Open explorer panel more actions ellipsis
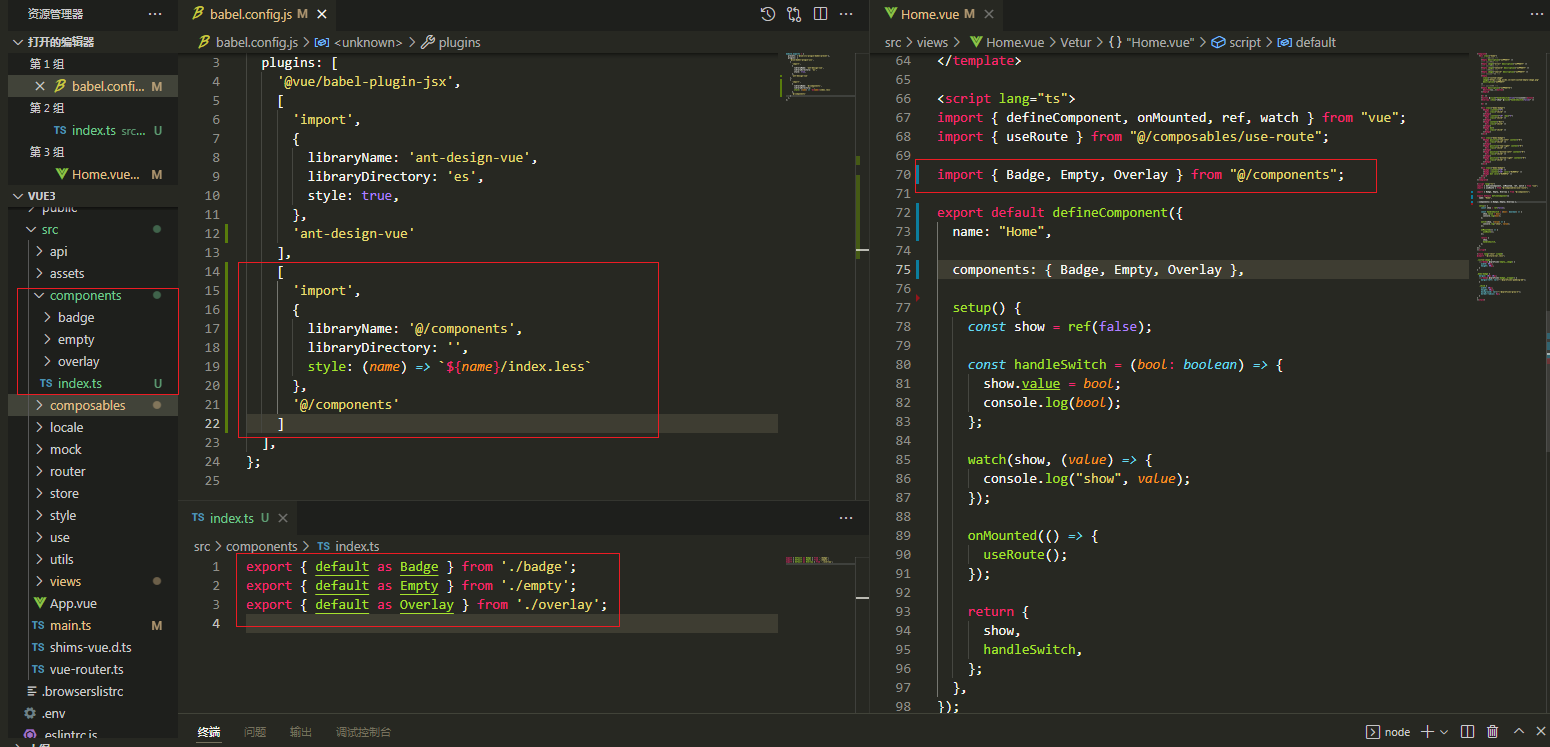Screen dimensions: 1550x747 pos(154,14)
